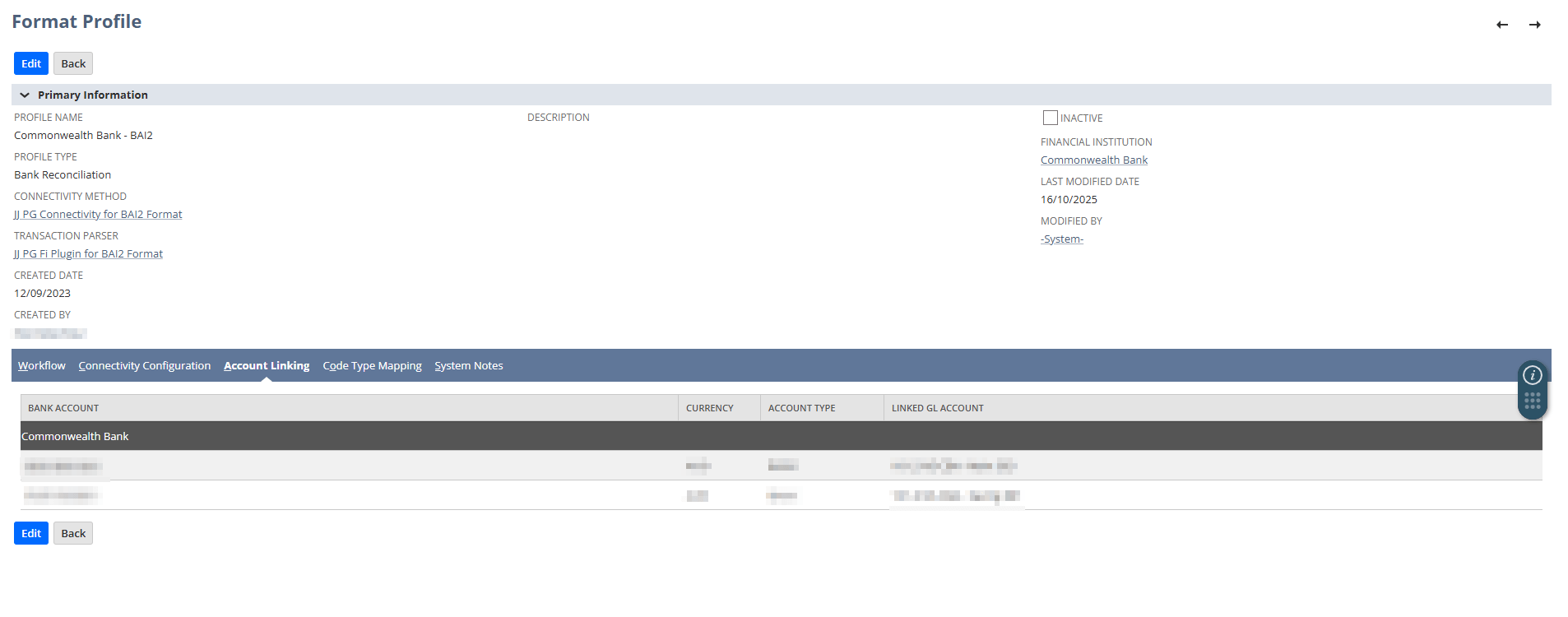
Task: Click profile name Commonwealth Bank - BAI2
Action: pos(83,135)
